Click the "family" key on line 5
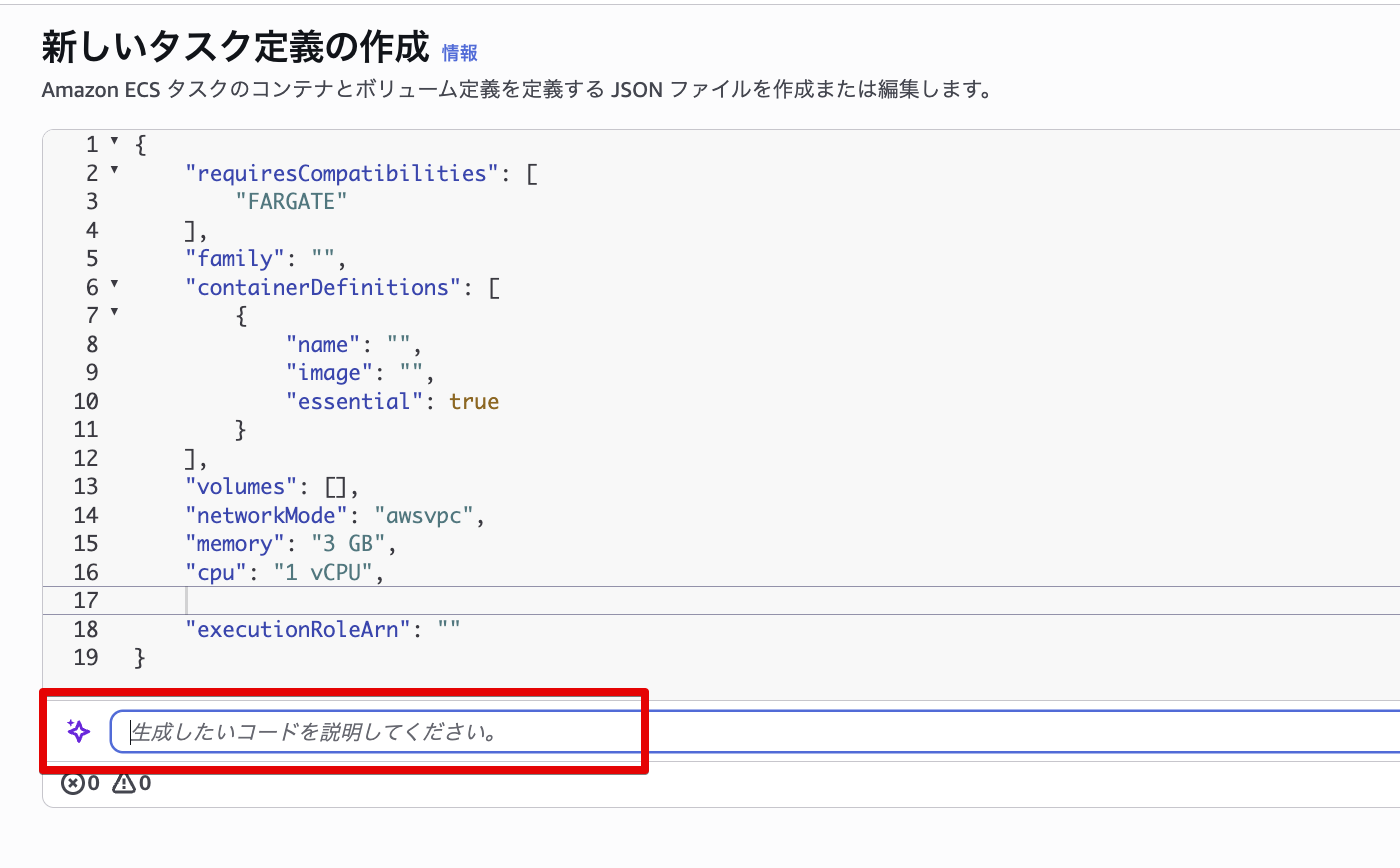The image size is (1400, 868). pyautogui.click(x=236, y=259)
